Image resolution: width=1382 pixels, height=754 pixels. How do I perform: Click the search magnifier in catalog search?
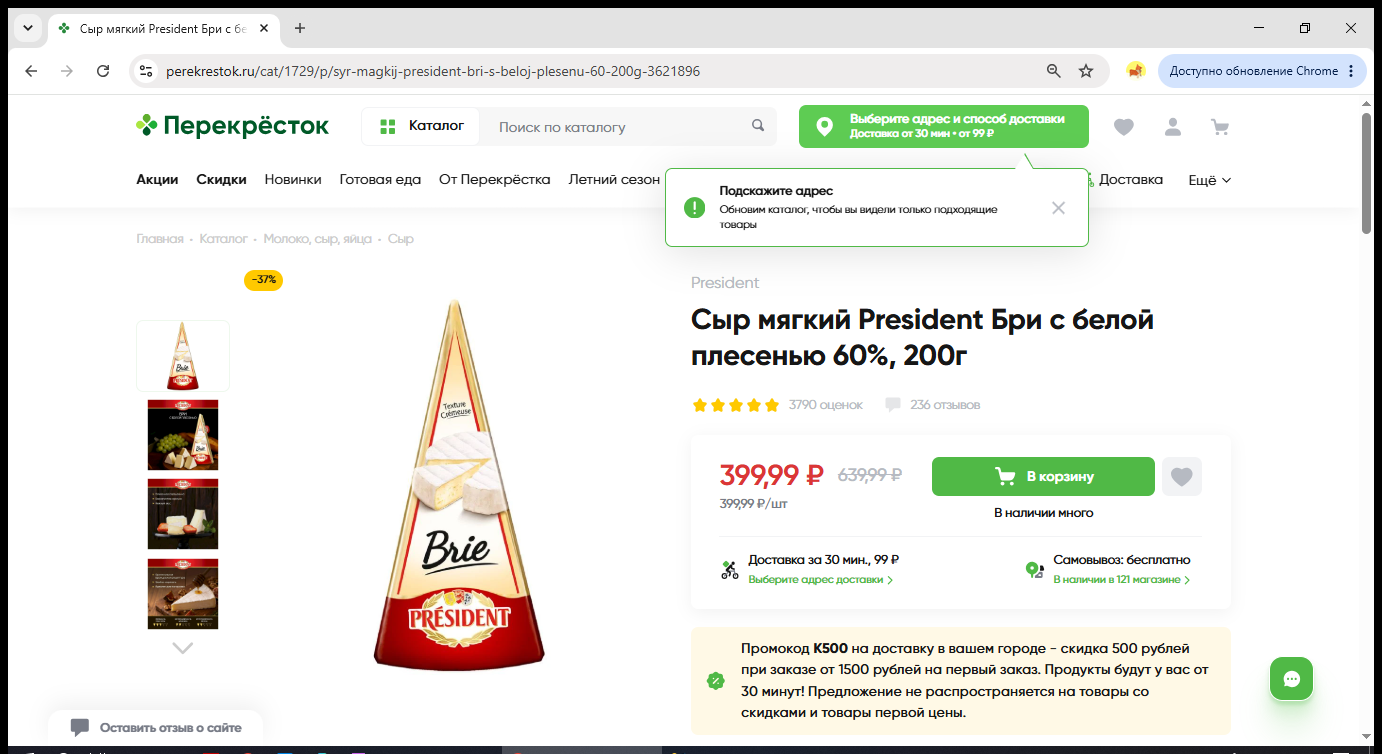point(758,126)
